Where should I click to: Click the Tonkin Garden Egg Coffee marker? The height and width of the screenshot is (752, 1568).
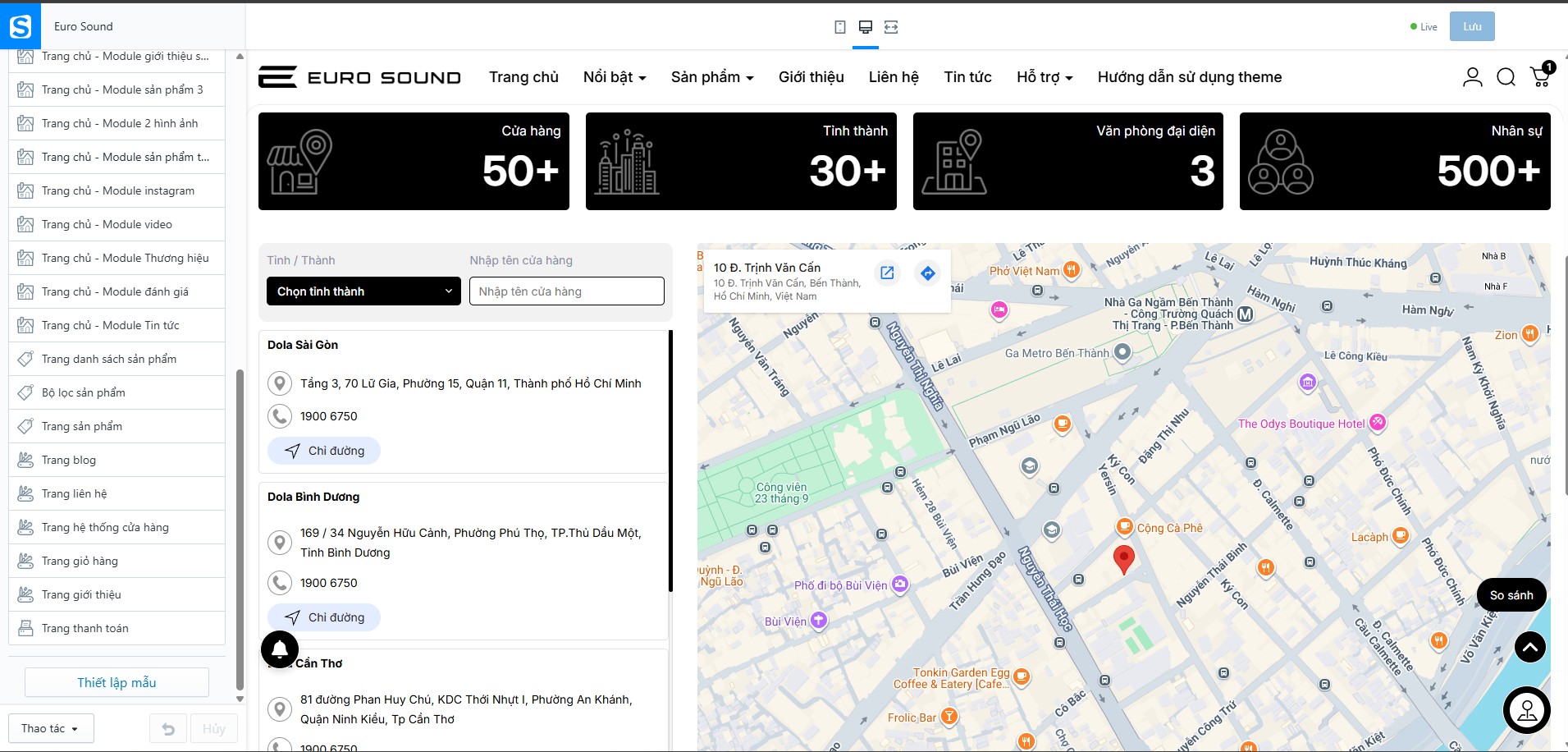click(x=1022, y=677)
